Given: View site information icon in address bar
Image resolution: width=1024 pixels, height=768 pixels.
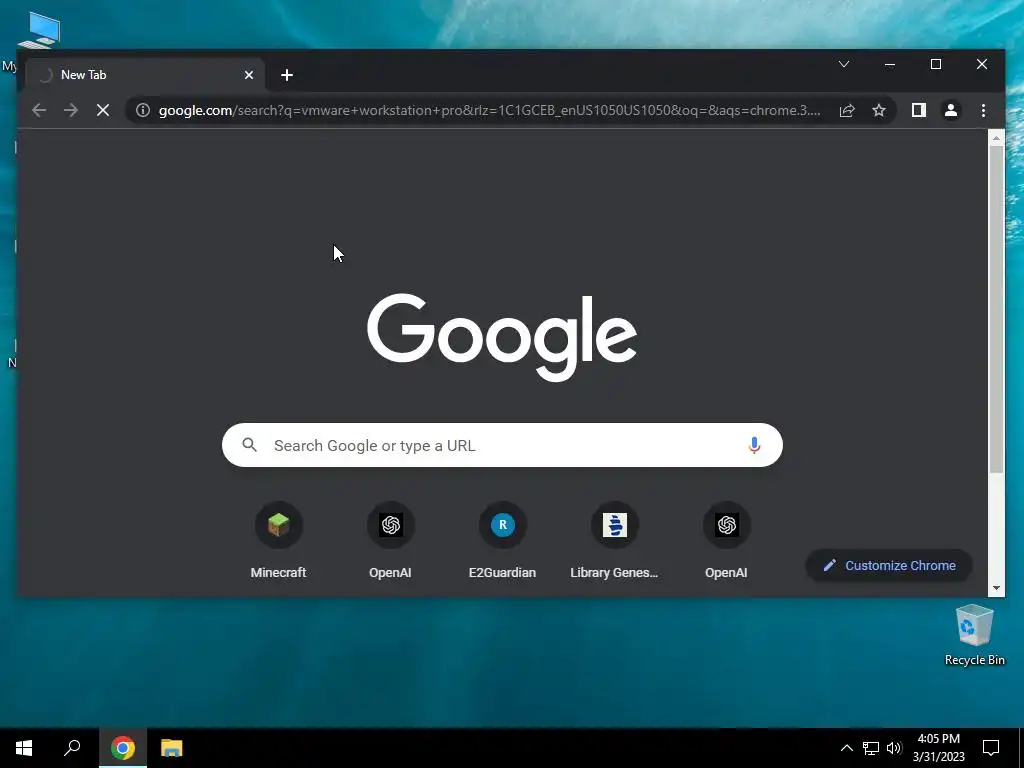Looking at the screenshot, I should [142, 110].
